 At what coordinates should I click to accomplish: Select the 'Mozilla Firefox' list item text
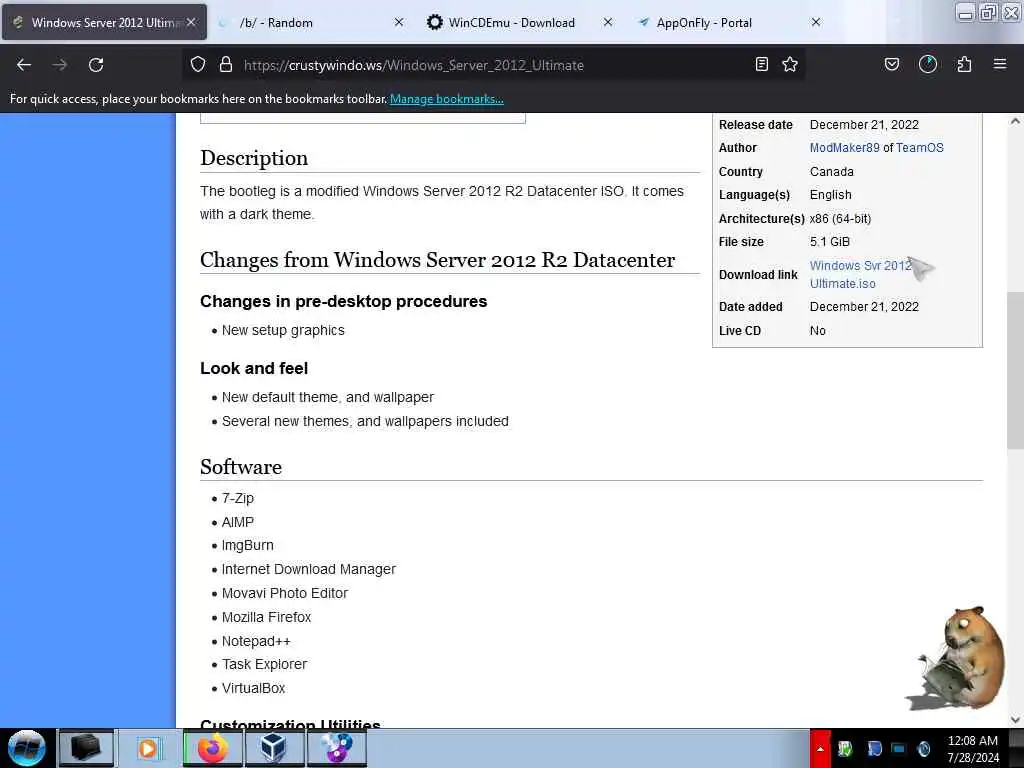pyautogui.click(x=266, y=617)
